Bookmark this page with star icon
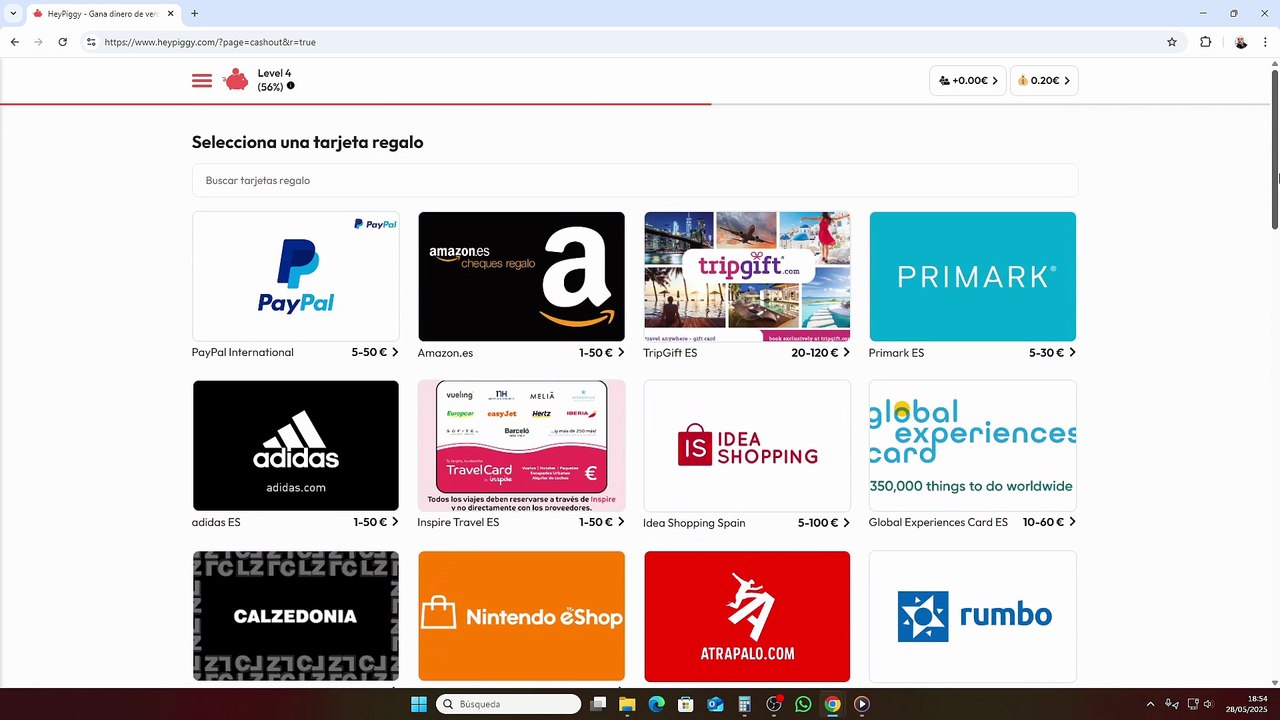 (x=1172, y=42)
